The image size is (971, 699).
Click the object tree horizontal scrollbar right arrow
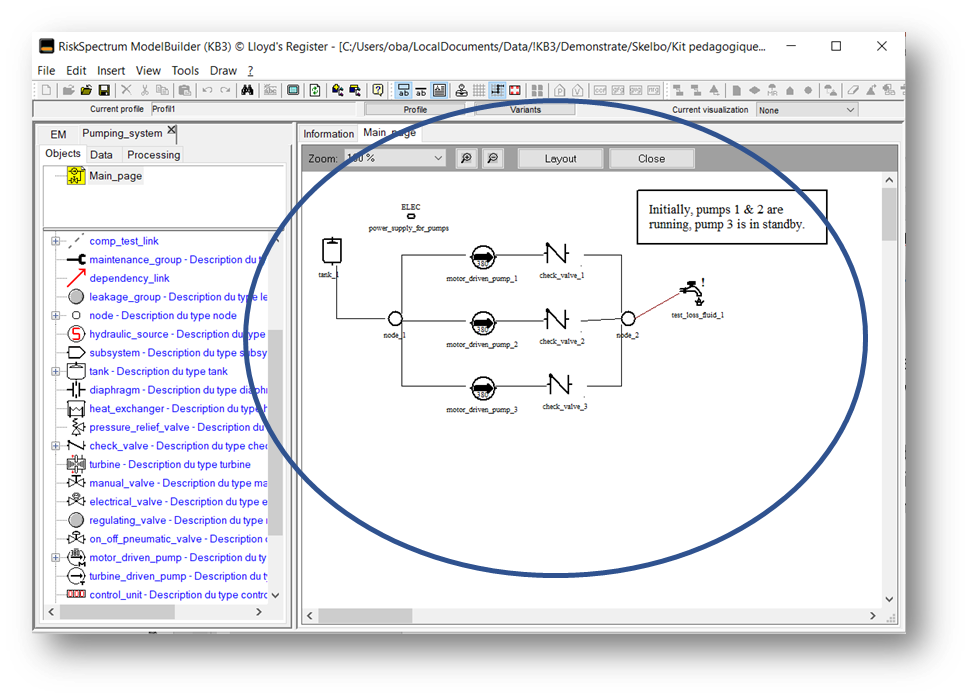(259, 612)
